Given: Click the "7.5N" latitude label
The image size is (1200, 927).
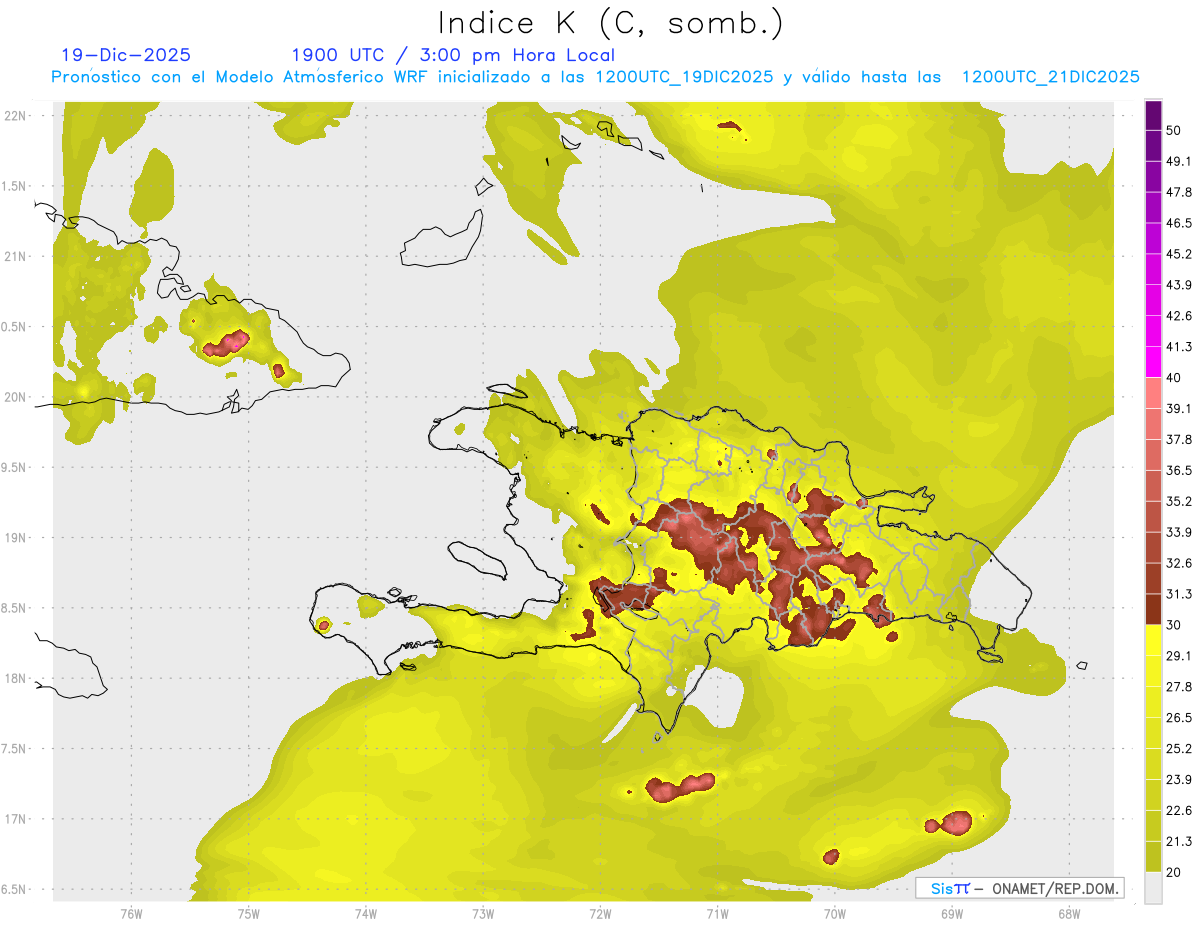Looking at the screenshot, I should click(x=15, y=749).
